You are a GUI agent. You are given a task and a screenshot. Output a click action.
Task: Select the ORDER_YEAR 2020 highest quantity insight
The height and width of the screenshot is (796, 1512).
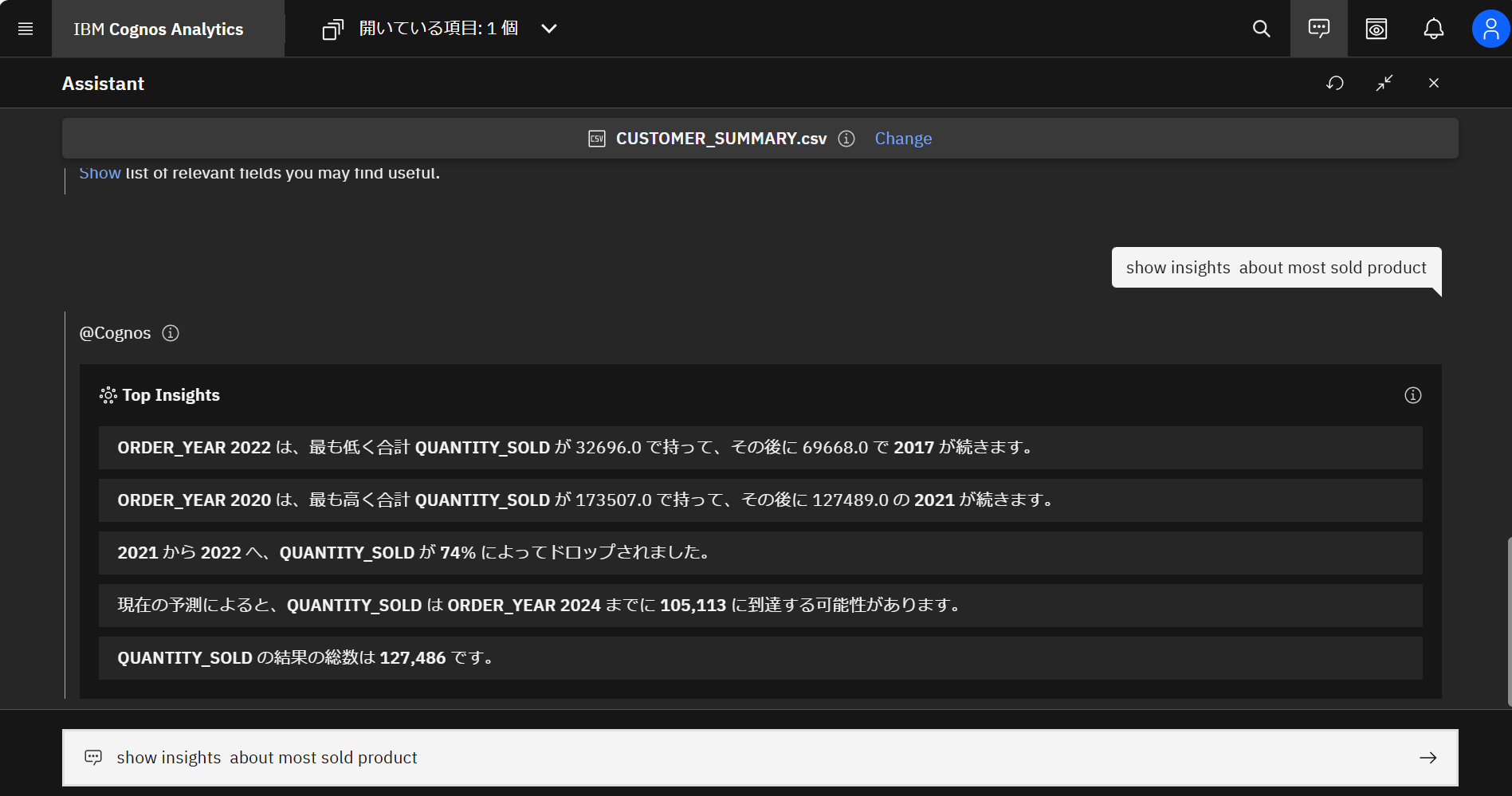point(760,500)
